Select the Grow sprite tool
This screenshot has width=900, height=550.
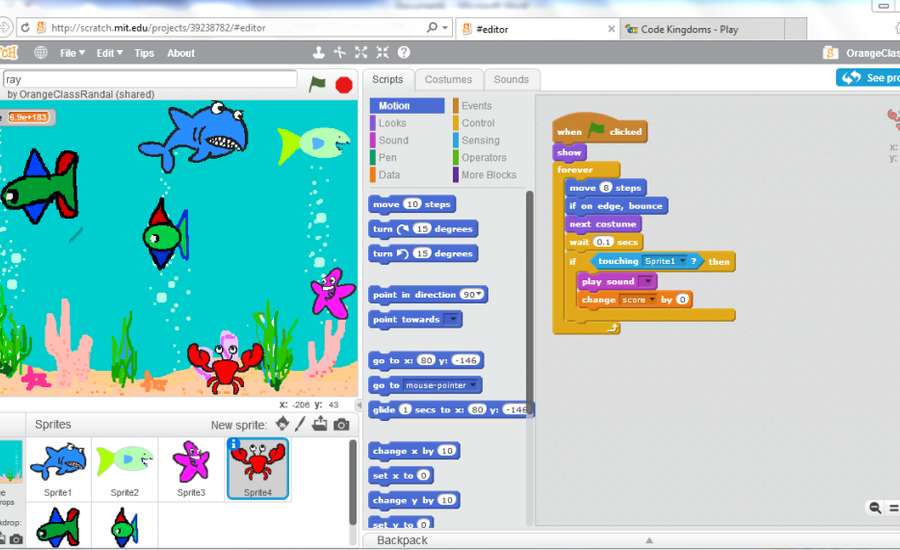[x=361, y=53]
